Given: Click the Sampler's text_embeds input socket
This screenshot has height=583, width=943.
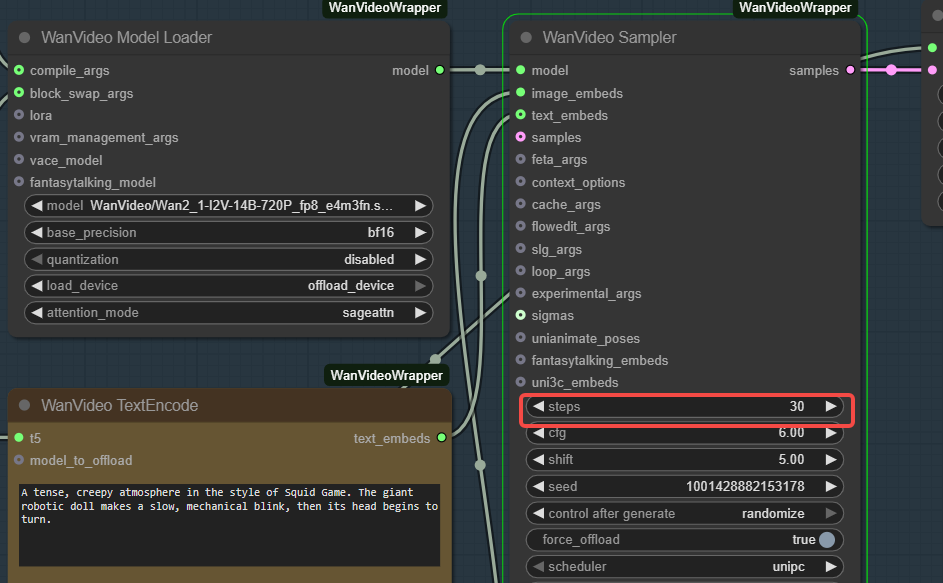Looking at the screenshot, I should 521,115.
